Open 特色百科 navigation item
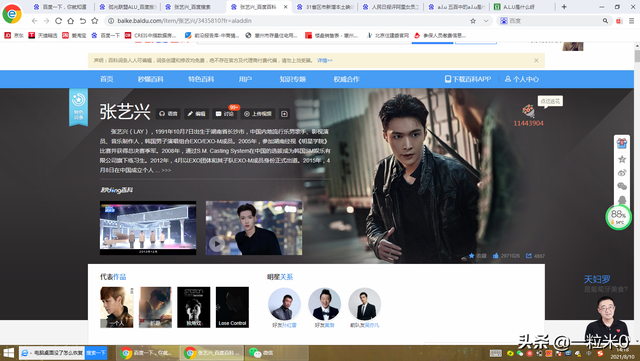This screenshot has height=361, width=640. point(201,79)
